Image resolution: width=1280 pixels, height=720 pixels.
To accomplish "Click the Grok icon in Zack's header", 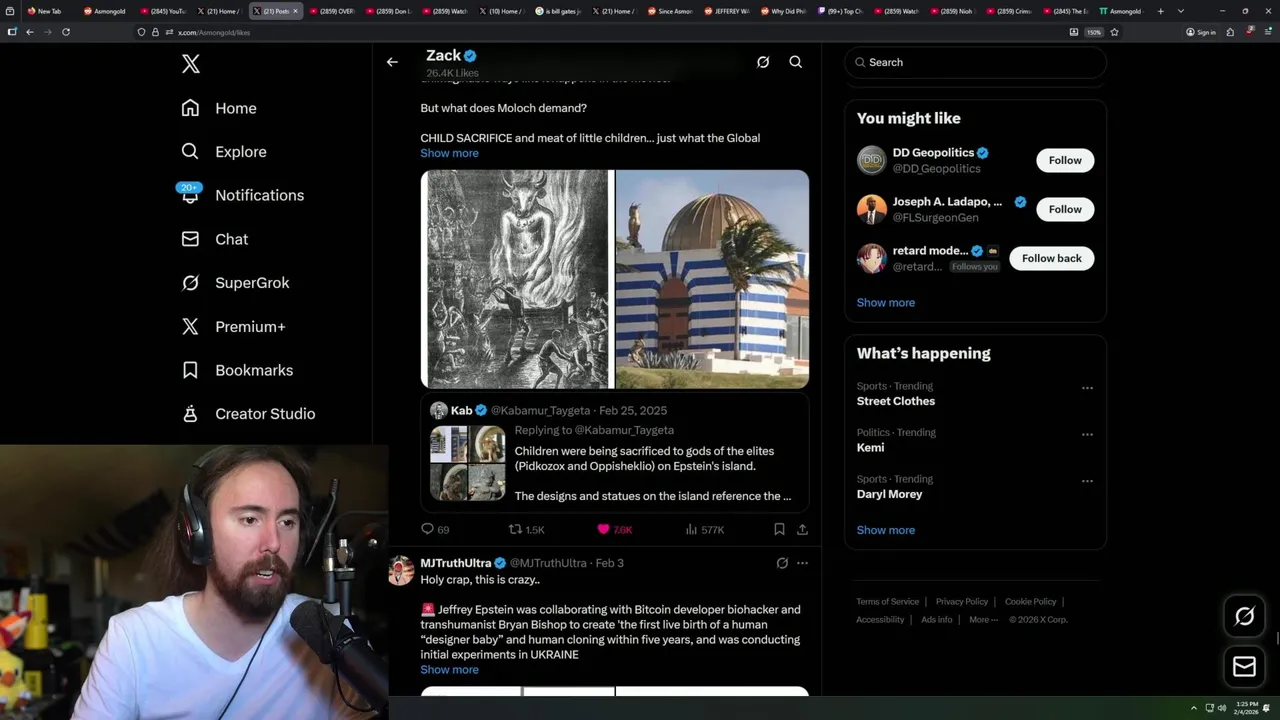I will point(763,62).
